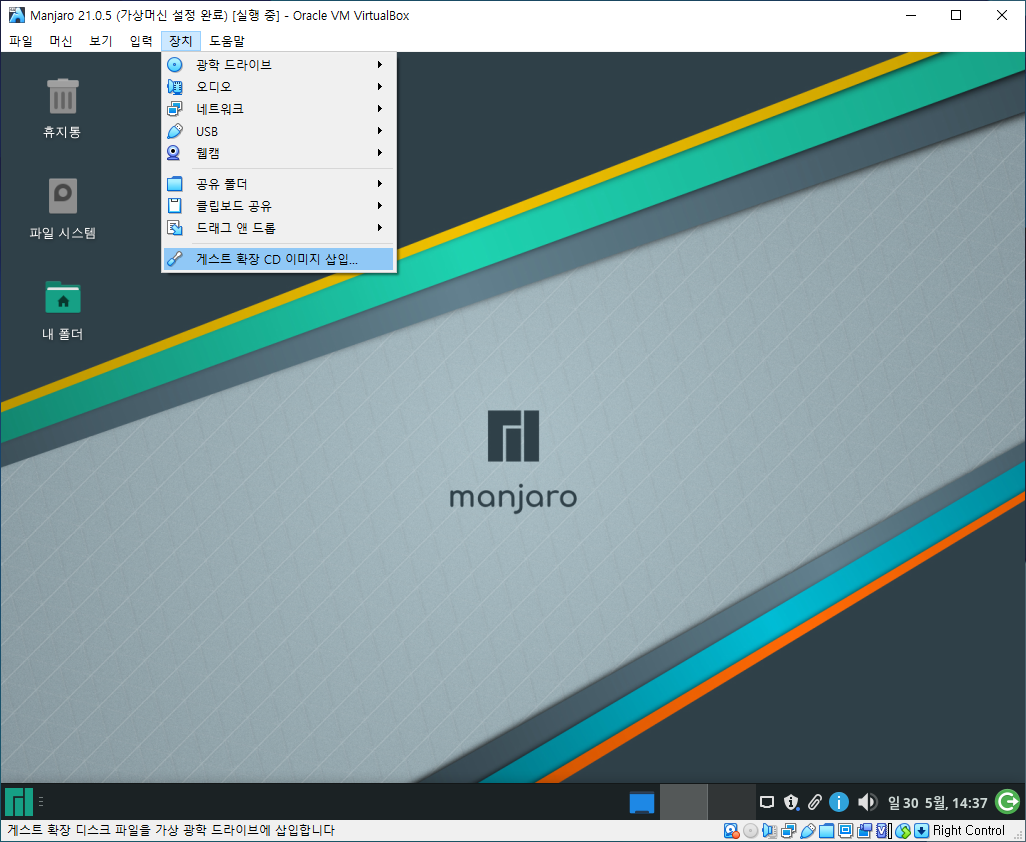Click the display tray icon in panel
This screenshot has height=842, width=1026.
(767, 801)
